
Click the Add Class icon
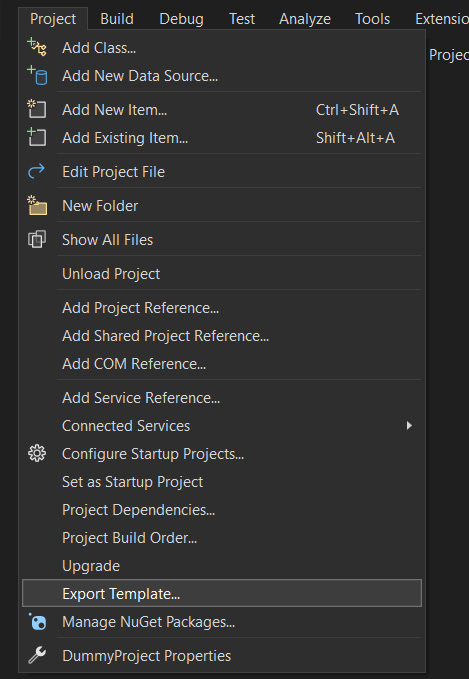tap(37, 47)
